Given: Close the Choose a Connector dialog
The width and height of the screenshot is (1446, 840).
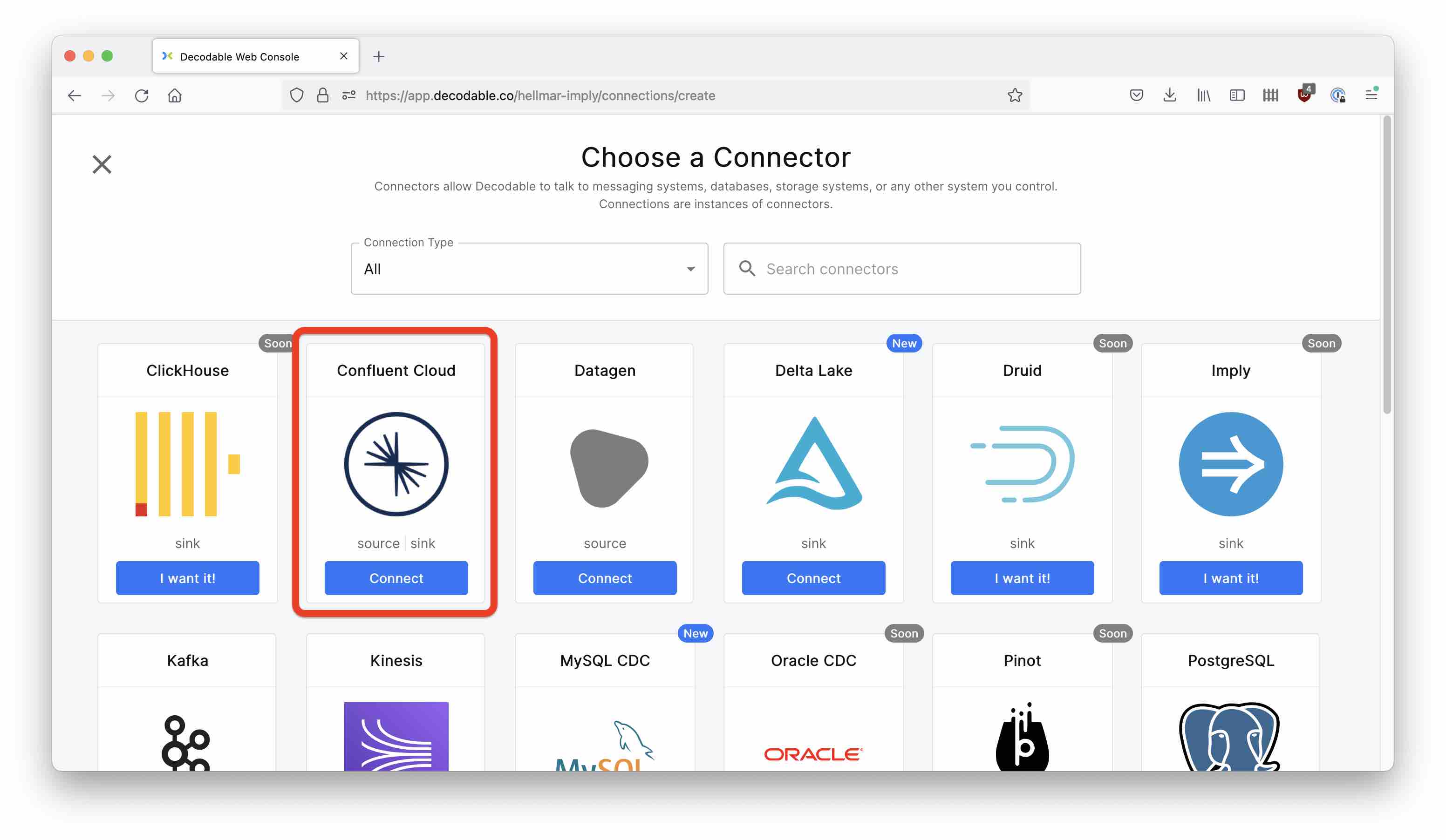Looking at the screenshot, I should click(101, 164).
